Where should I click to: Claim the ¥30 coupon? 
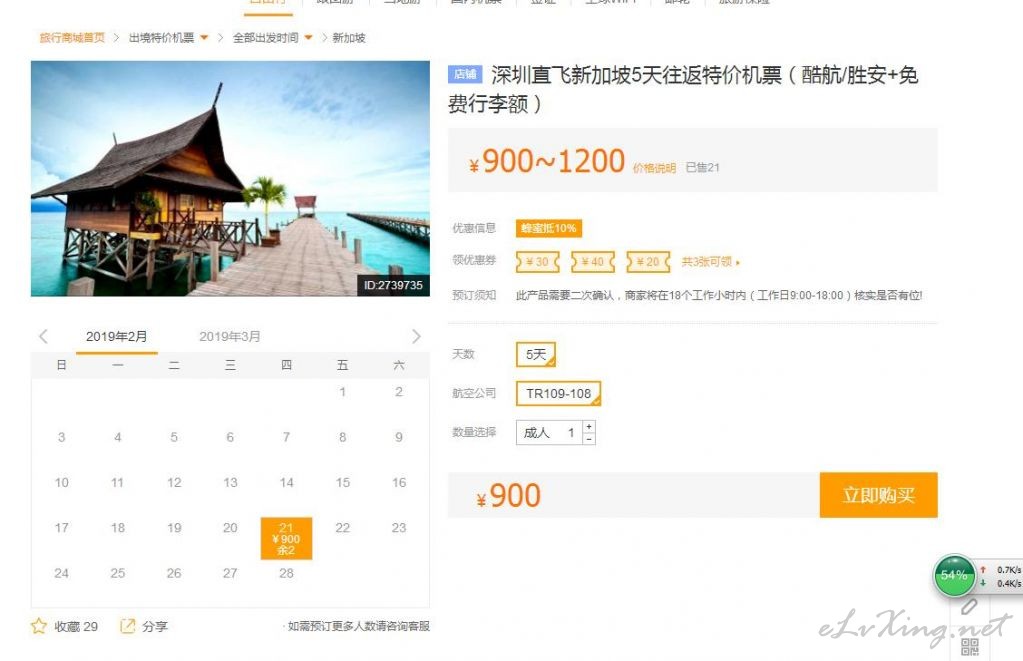(538, 262)
